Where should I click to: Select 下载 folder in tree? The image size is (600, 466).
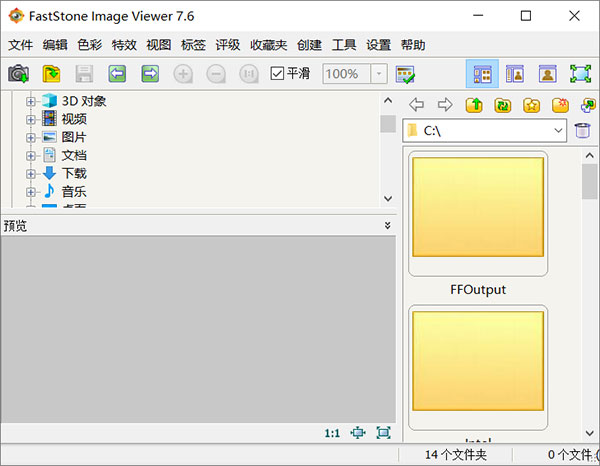pos(74,173)
